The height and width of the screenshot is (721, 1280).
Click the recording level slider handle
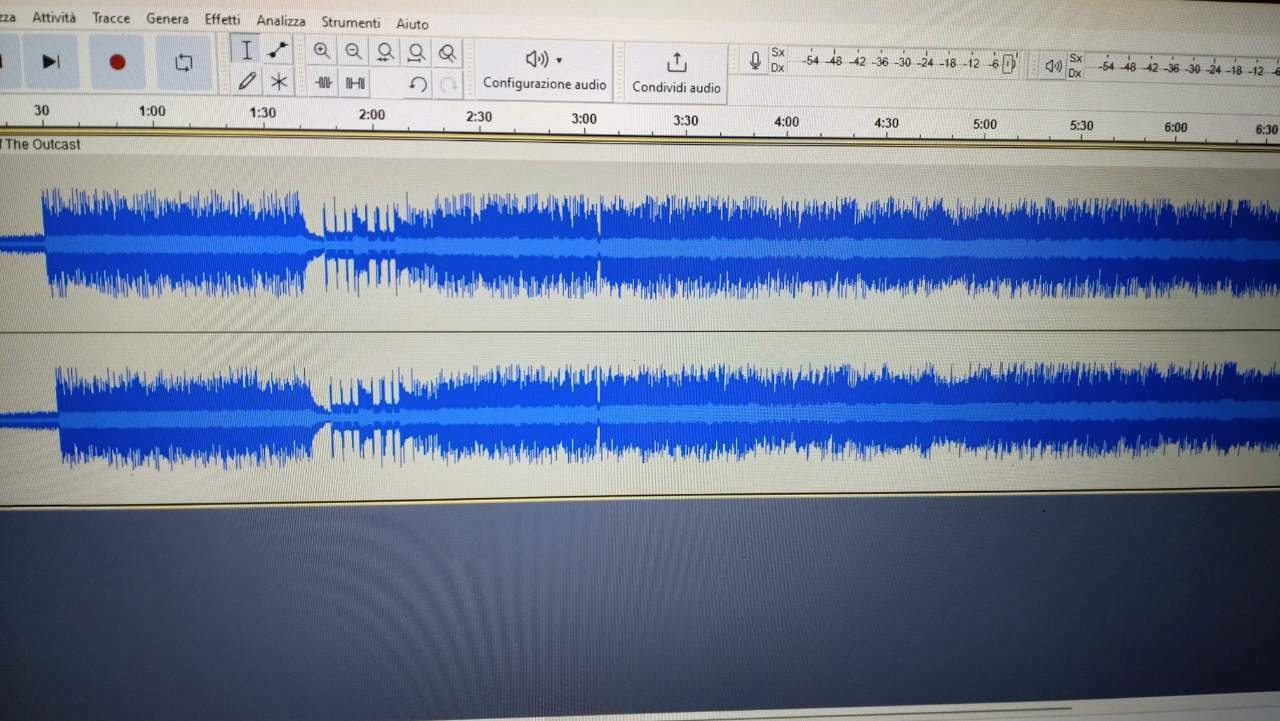pos(1009,63)
